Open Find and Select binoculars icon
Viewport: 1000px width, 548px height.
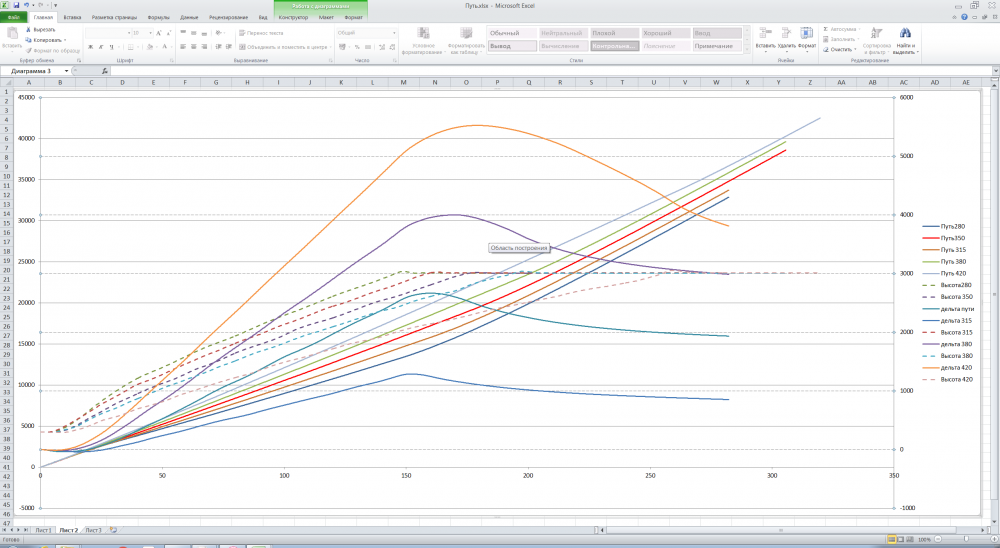[x=904, y=34]
